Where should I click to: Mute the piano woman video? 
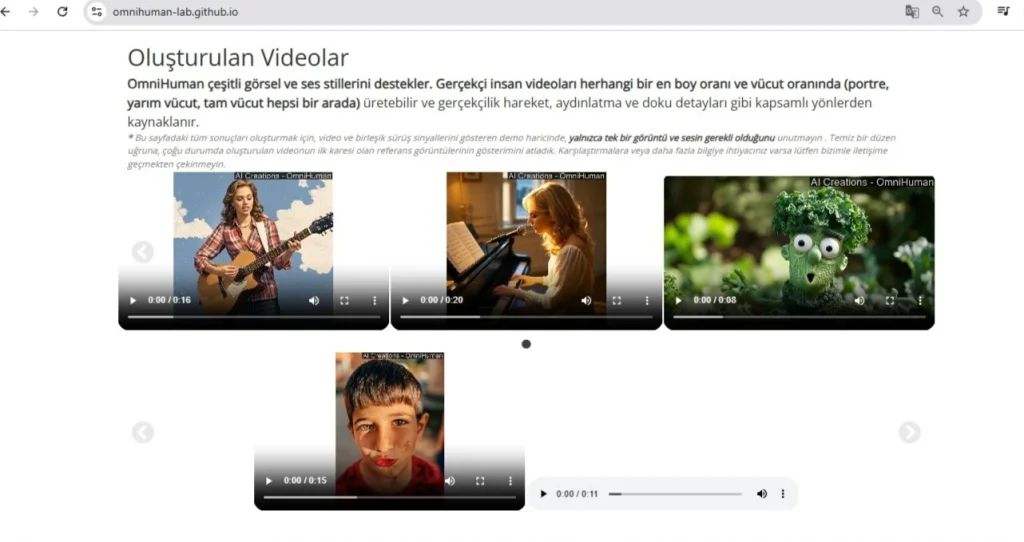[586, 300]
